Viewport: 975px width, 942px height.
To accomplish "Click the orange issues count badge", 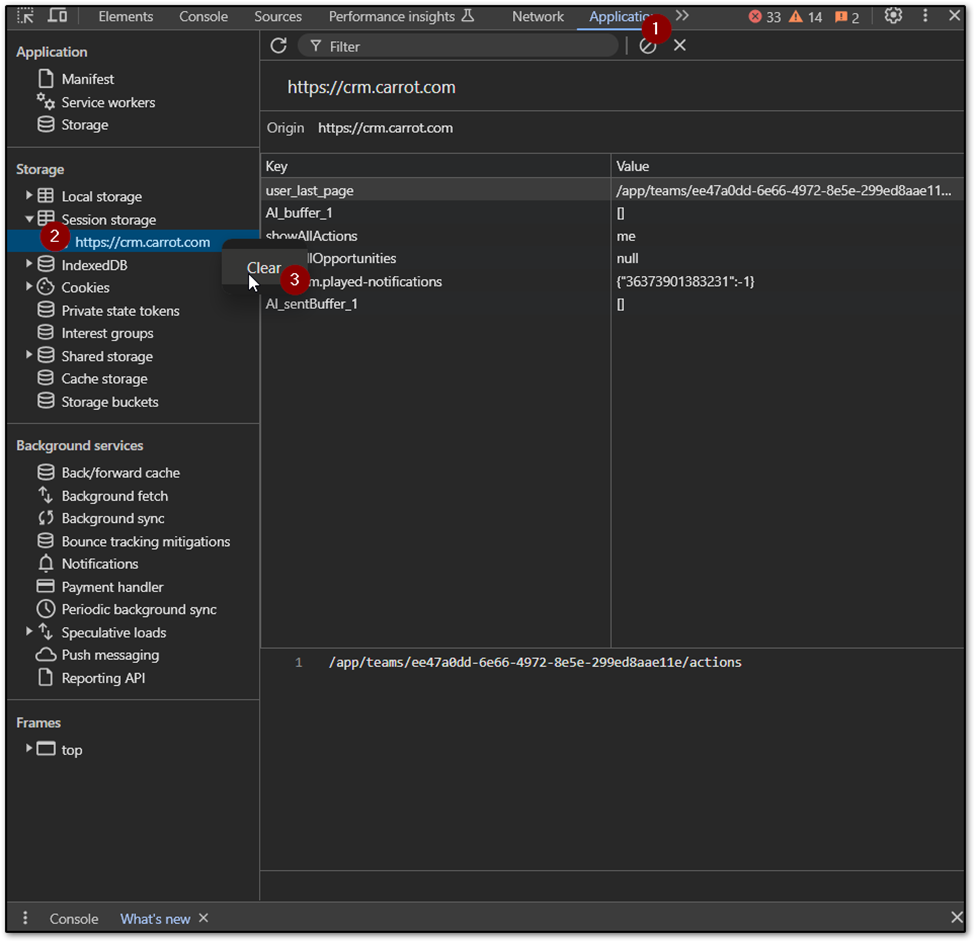I will pyautogui.click(x=847, y=17).
